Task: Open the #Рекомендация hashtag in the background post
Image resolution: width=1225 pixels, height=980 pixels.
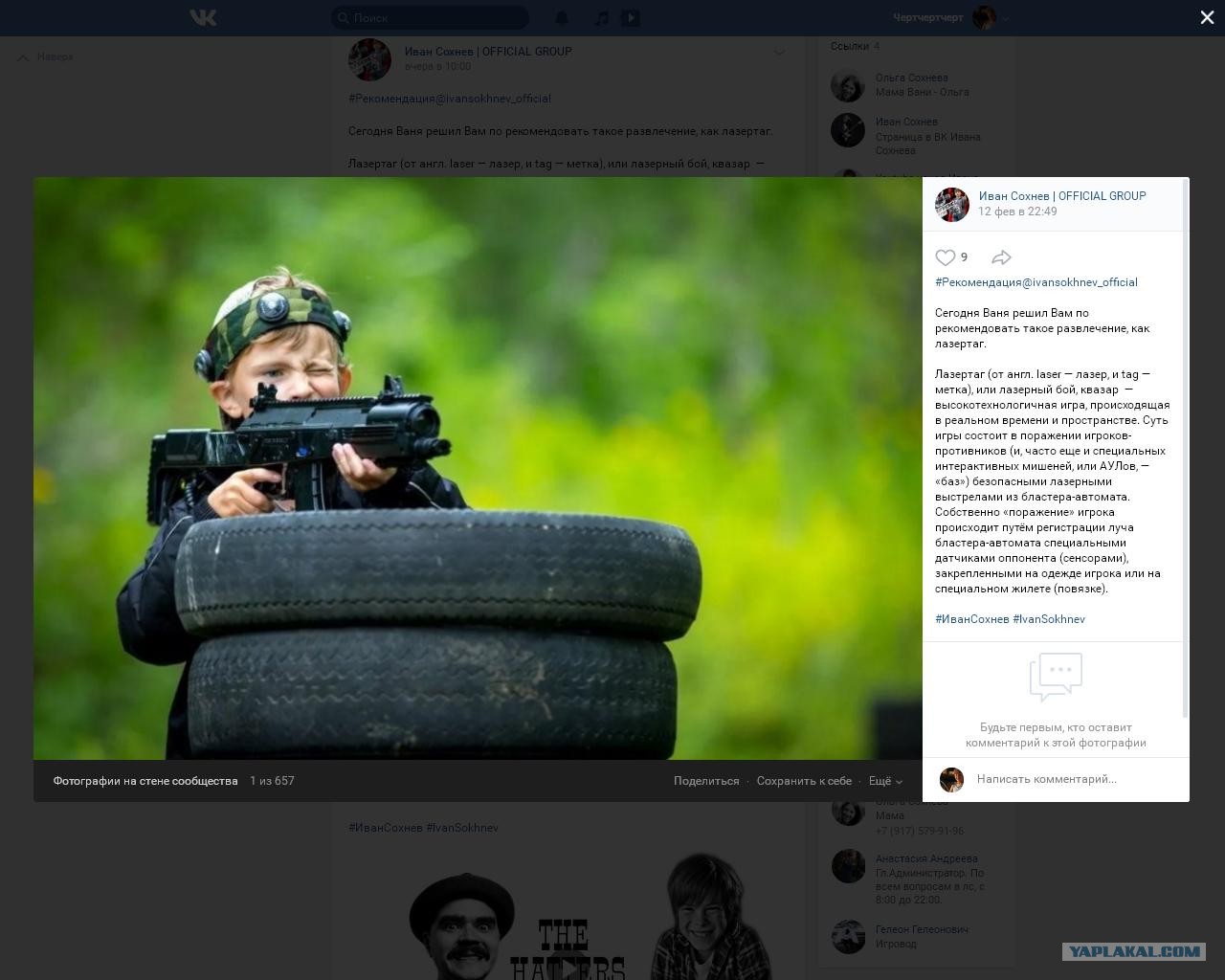Action: (450, 99)
